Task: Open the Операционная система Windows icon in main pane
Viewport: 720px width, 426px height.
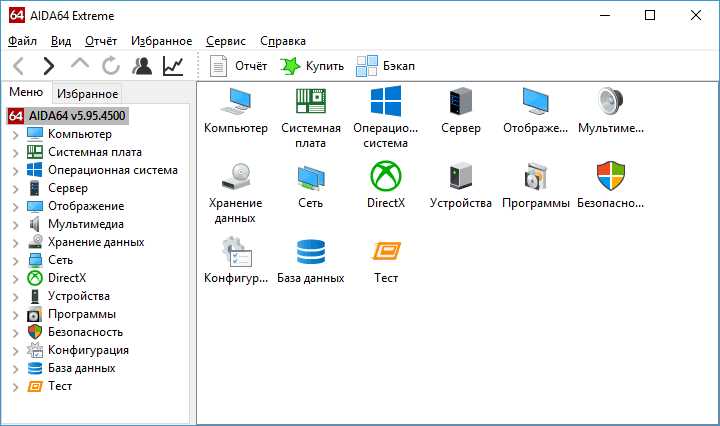Action: pos(386,101)
